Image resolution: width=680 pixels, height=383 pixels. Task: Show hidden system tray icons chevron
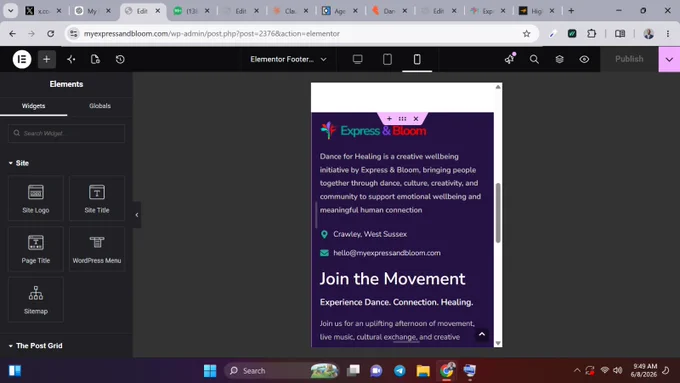coord(577,370)
